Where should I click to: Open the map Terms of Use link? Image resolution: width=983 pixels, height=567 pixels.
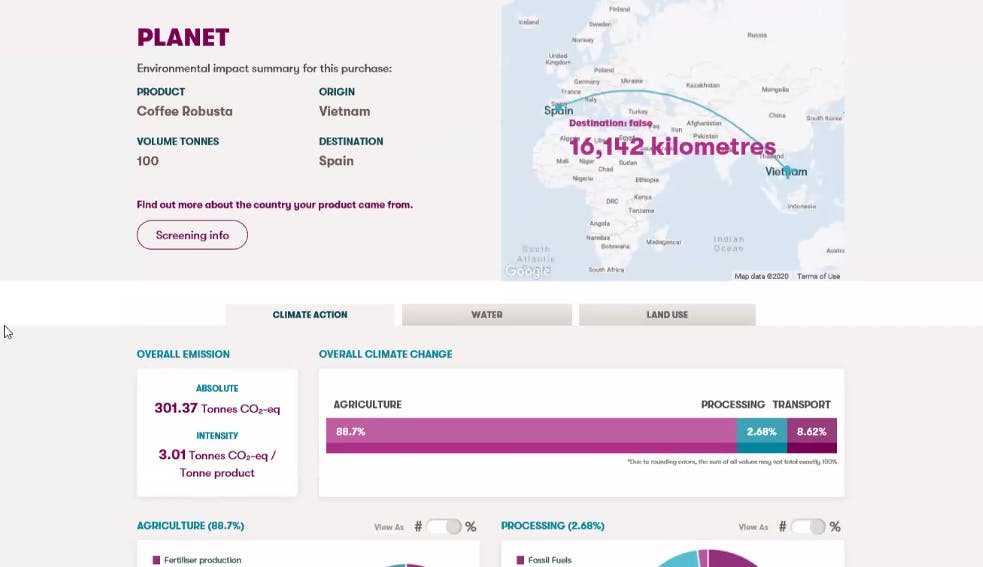tap(818, 276)
